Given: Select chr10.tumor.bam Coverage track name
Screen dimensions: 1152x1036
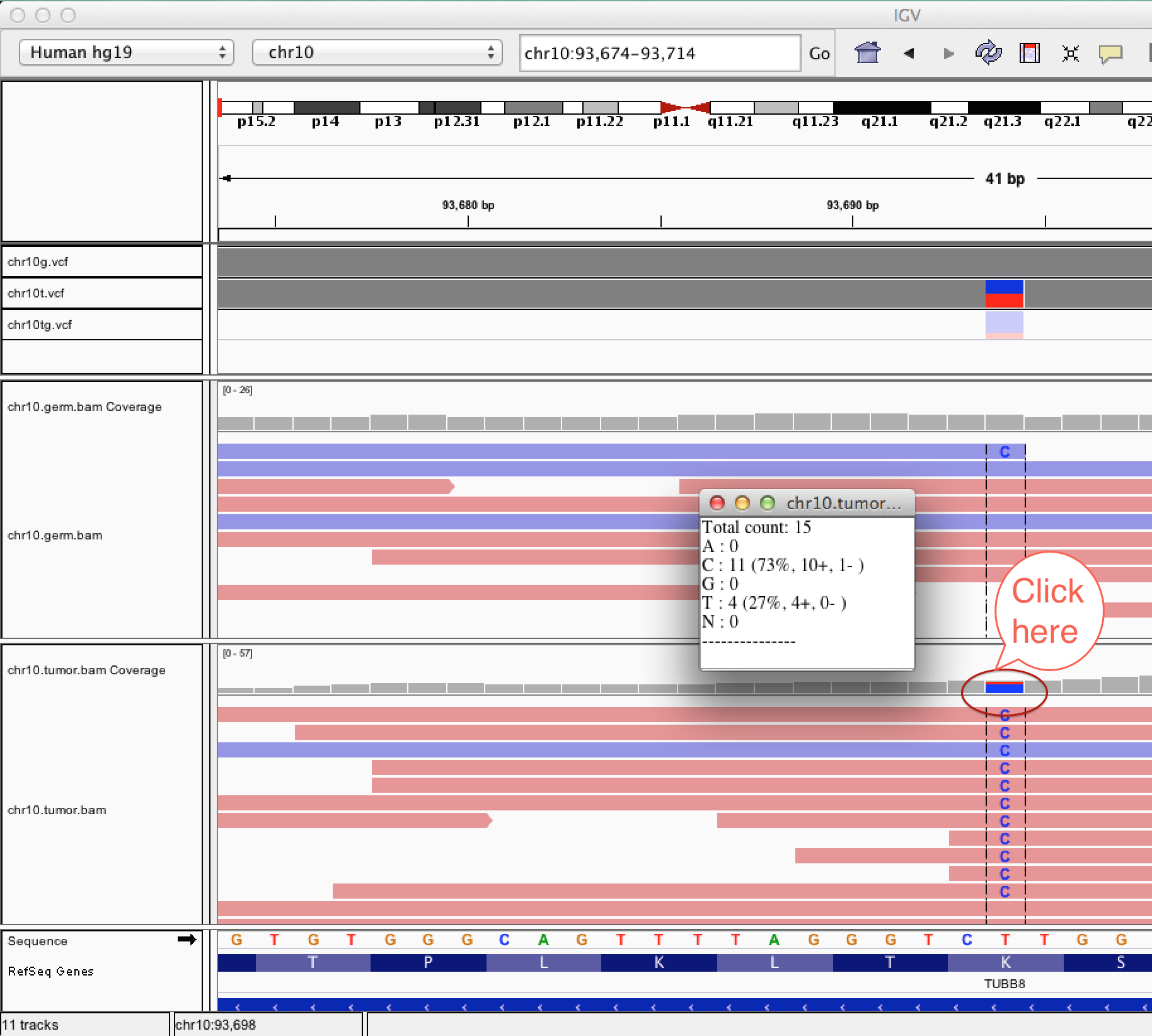Looking at the screenshot, I should [x=86, y=670].
